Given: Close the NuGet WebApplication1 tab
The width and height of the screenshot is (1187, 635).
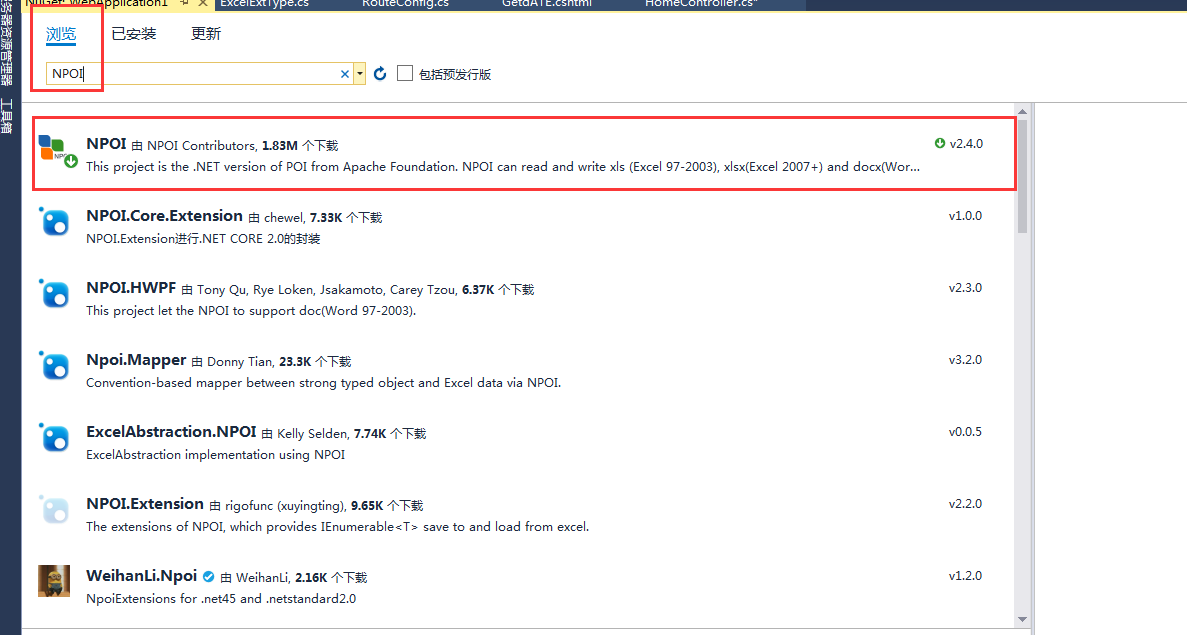Looking at the screenshot, I should tap(202, 4).
